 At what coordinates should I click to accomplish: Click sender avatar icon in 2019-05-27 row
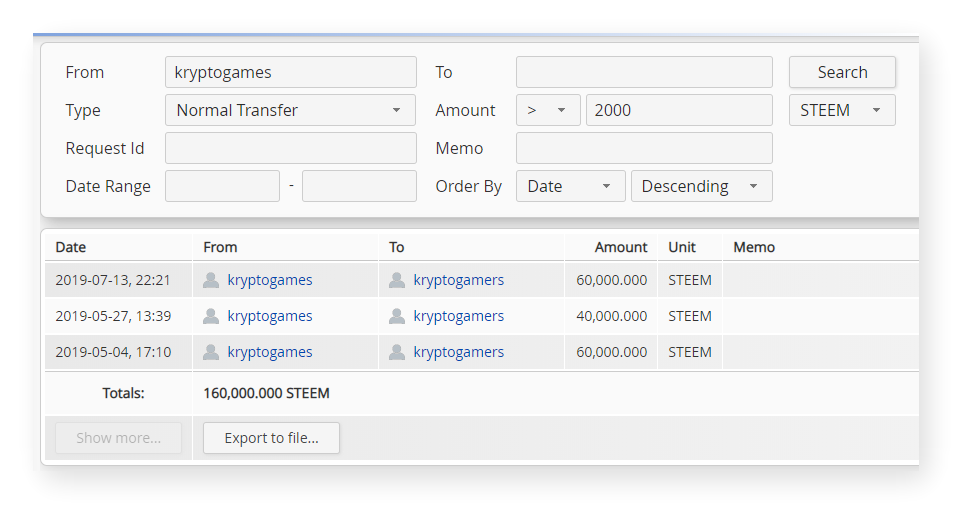211,316
